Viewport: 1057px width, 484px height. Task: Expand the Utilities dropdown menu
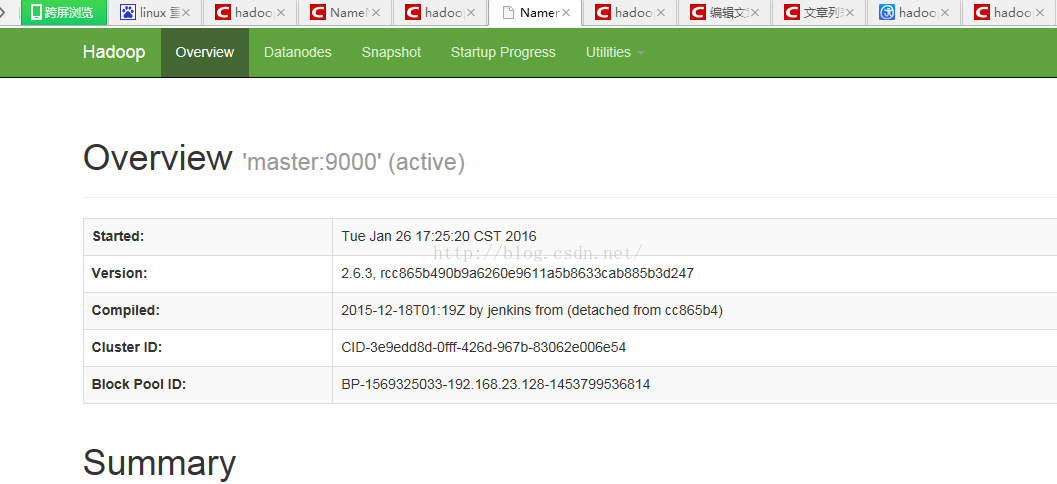tap(615, 53)
